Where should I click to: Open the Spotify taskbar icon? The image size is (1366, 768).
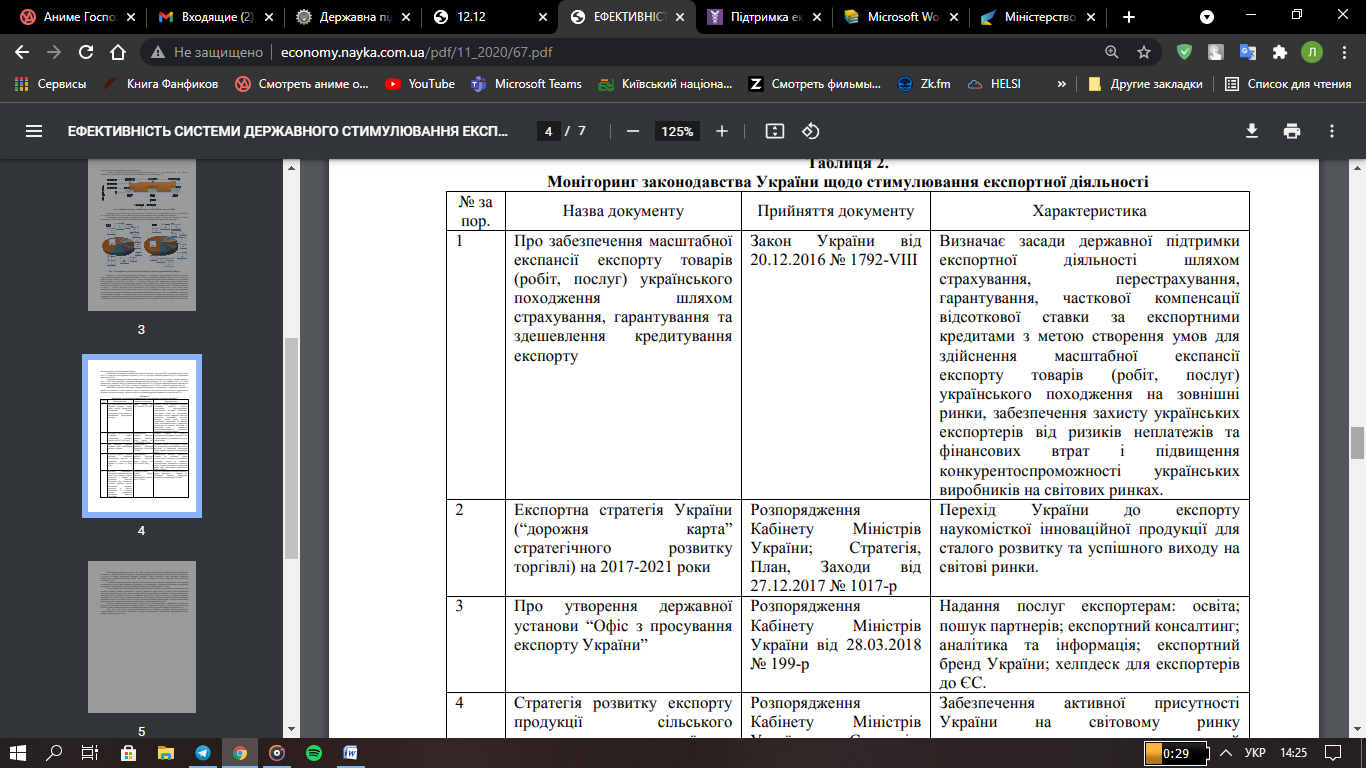click(313, 753)
